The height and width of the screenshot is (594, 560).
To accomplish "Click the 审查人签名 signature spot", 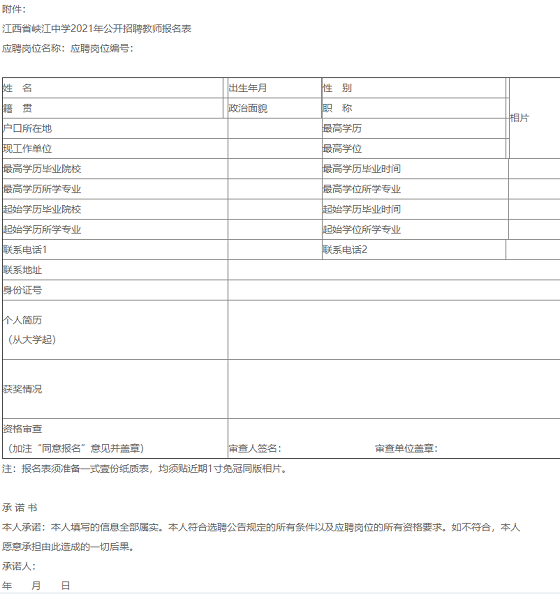I will click(x=255, y=449).
